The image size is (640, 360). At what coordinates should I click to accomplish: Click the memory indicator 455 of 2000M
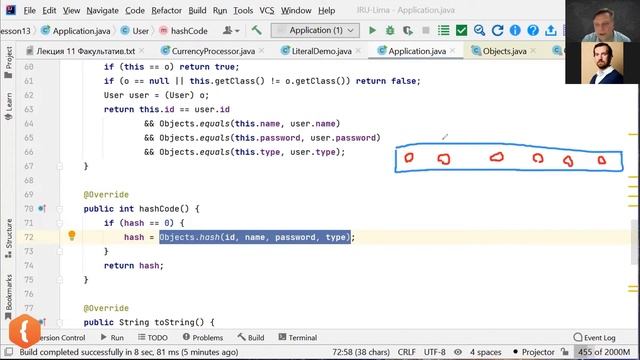(604, 352)
